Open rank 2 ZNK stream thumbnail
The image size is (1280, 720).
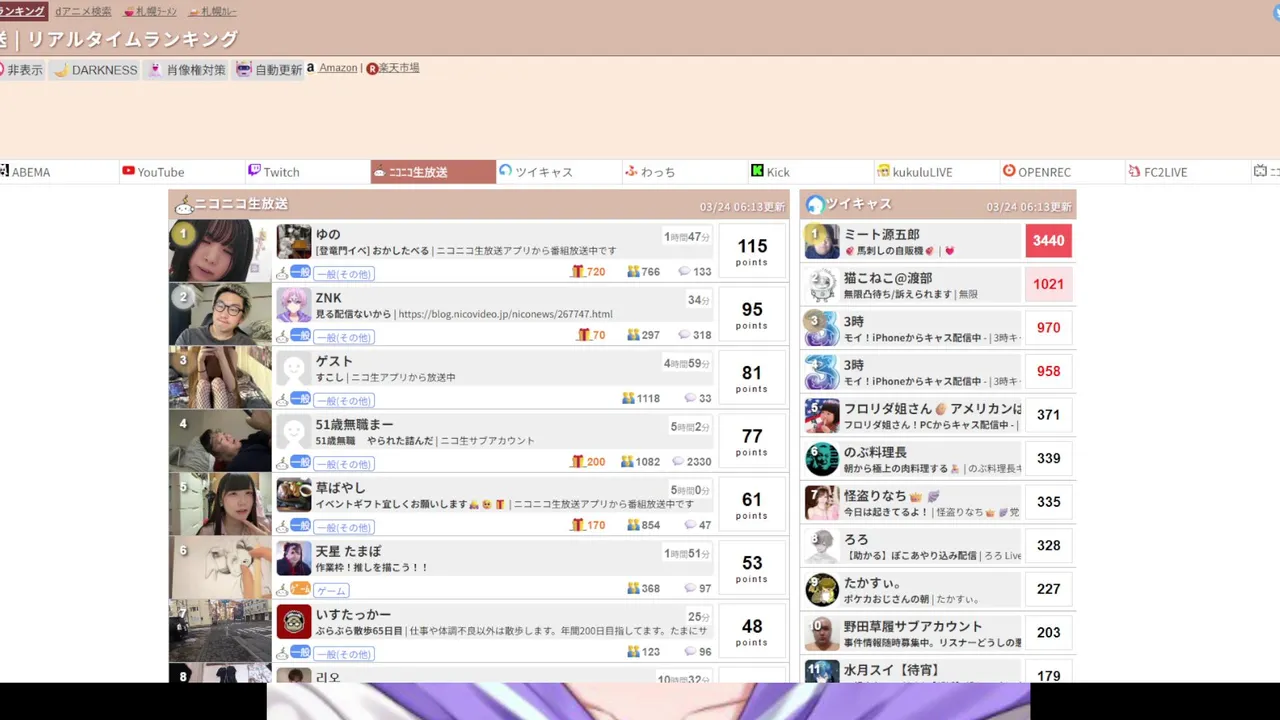pyautogui.click(x=220, y=314)
